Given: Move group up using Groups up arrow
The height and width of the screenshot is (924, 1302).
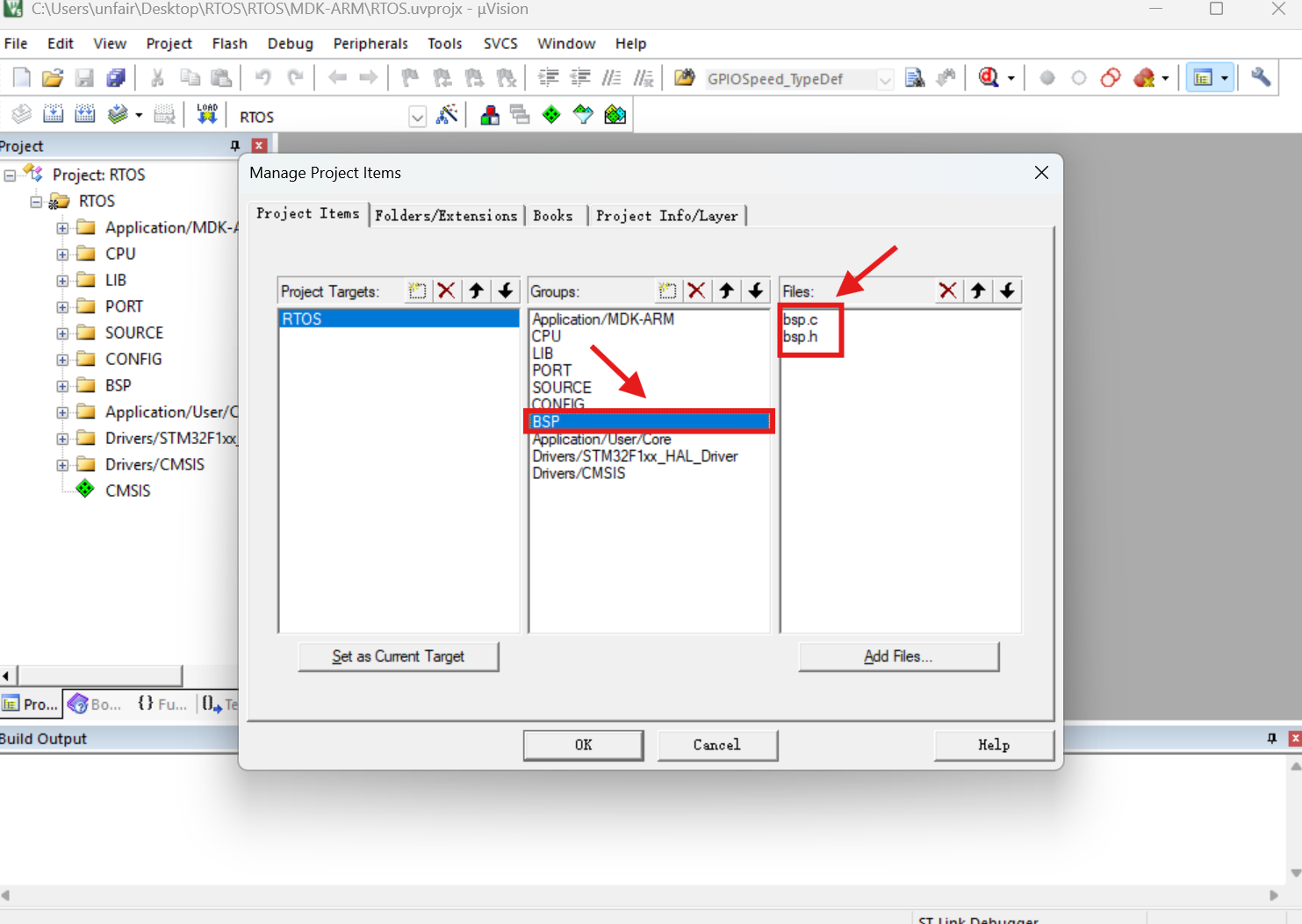Looking at the screenshot, I should 727,290.
